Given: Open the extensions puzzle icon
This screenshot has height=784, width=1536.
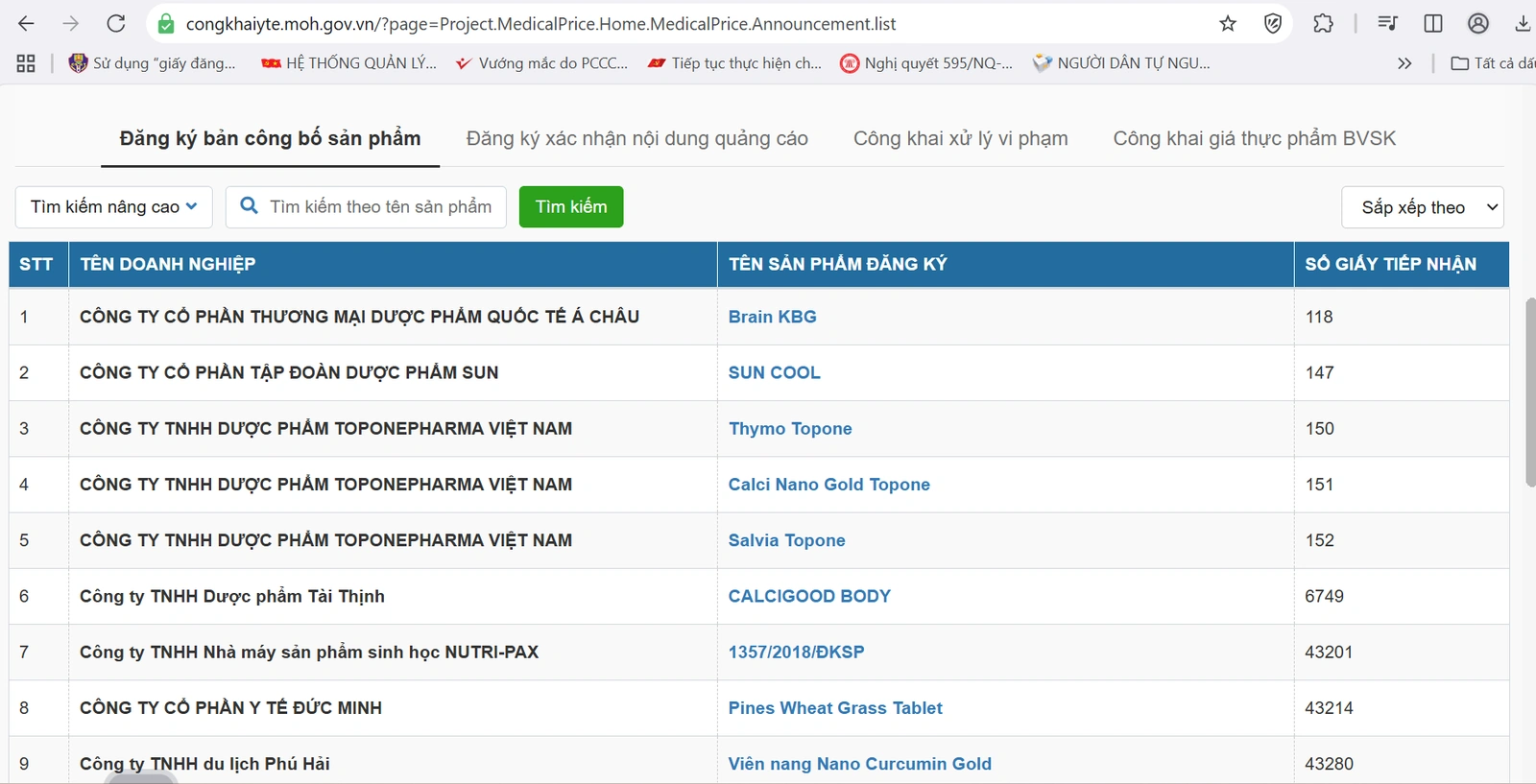Looking at the screenshot, I should [1323, 24].
